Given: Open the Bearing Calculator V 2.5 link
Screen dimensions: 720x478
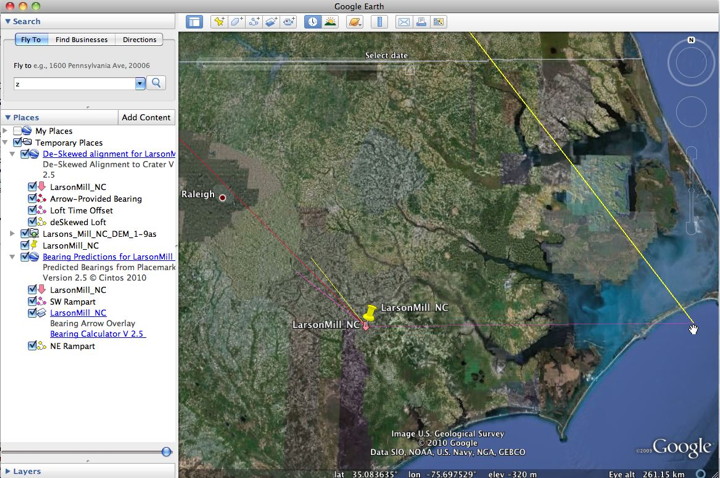Looking at the screenshot, I should (98, 334).
